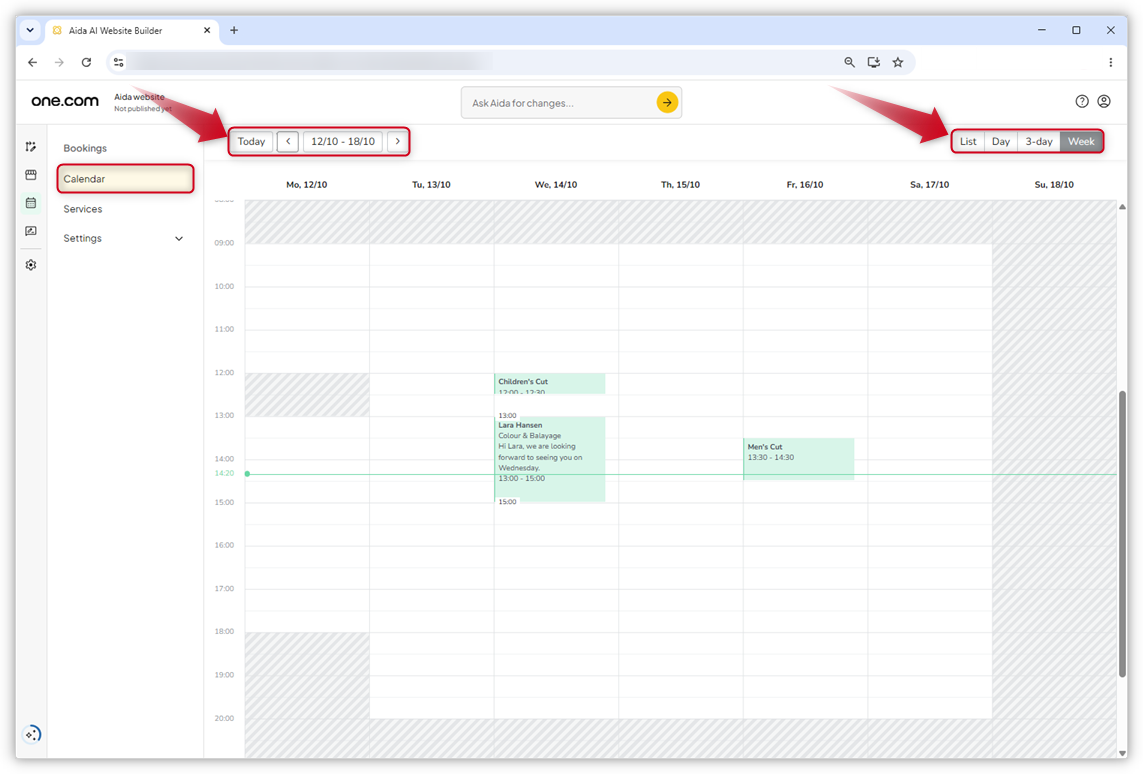
Task: Open the website editor icon in left rail
Action: tap(31, 146)
